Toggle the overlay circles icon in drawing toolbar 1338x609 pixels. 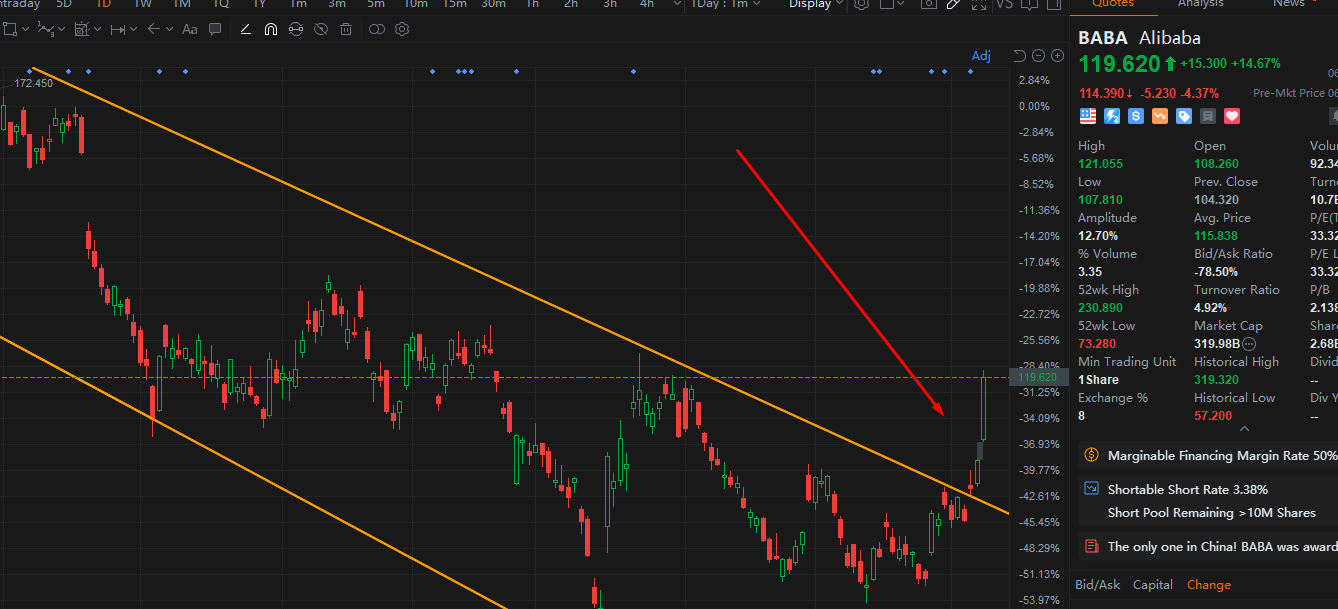pyautogui.click(x=377, y=29)
